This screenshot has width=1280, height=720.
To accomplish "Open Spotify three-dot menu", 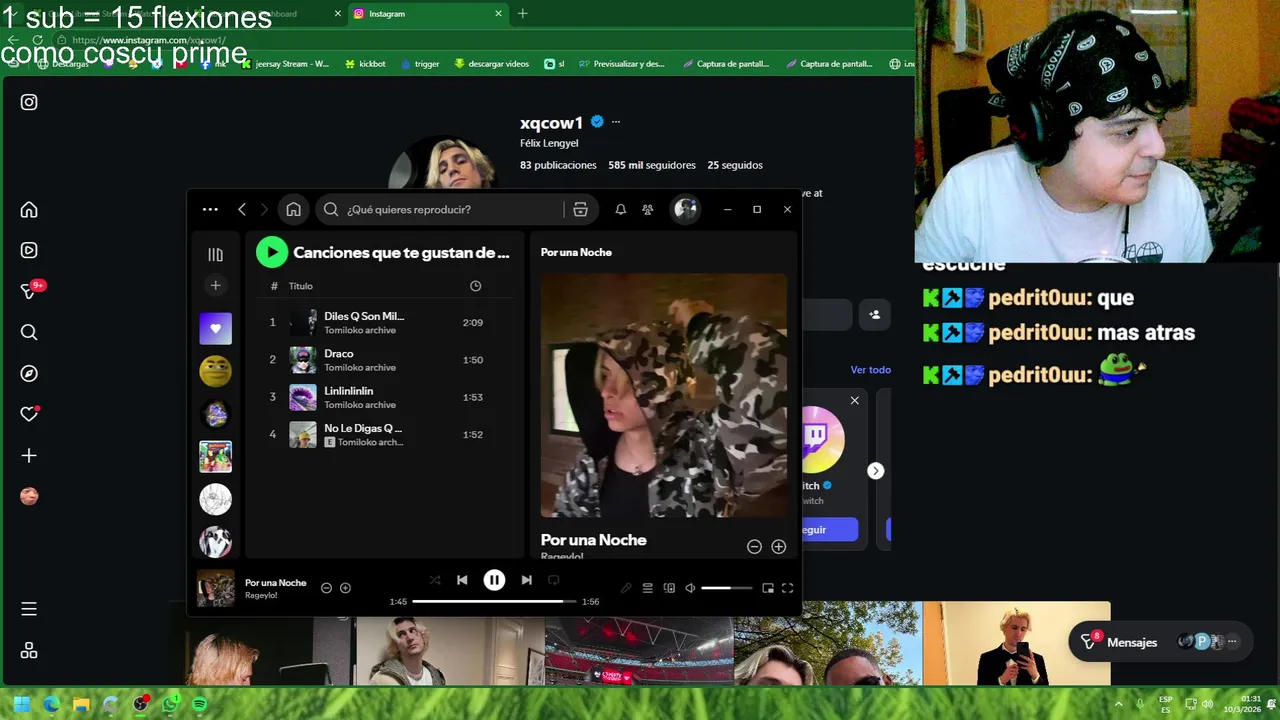I will (x=210, y=209).
